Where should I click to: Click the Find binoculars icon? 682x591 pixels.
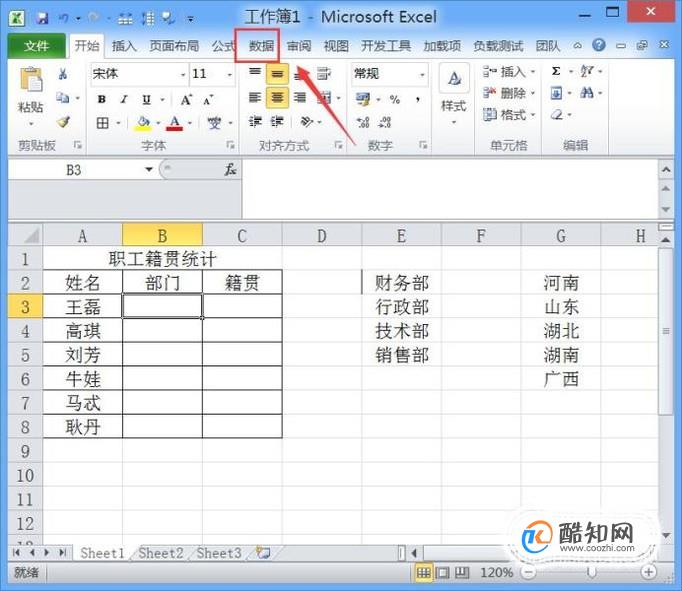coord(587,93)
